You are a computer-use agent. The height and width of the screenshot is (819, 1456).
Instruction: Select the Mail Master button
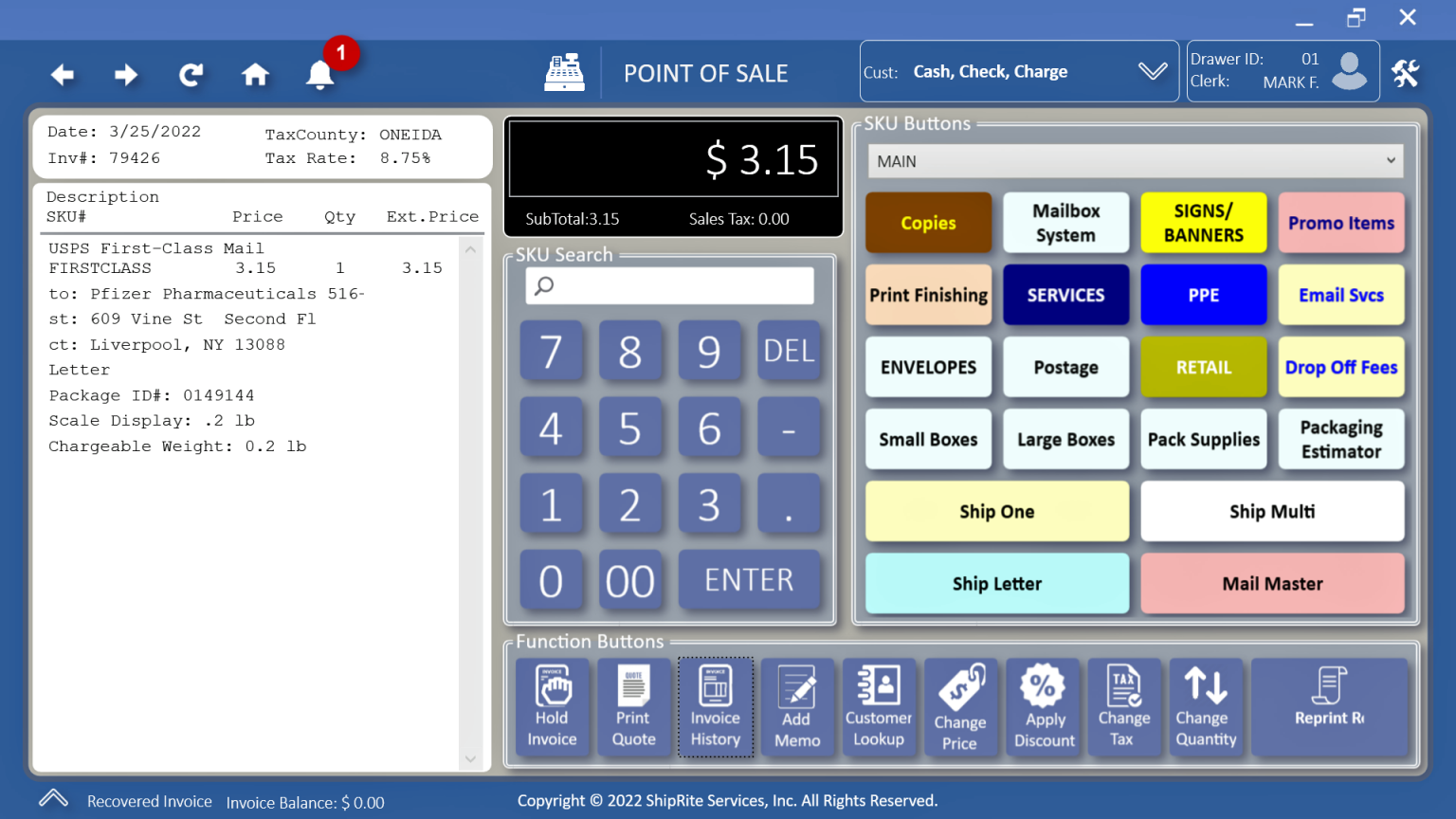(1272, 584)
